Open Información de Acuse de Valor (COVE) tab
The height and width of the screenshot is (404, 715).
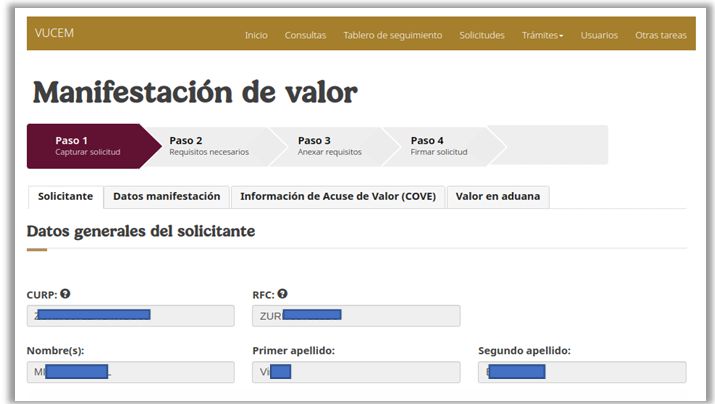pos(337,197)
